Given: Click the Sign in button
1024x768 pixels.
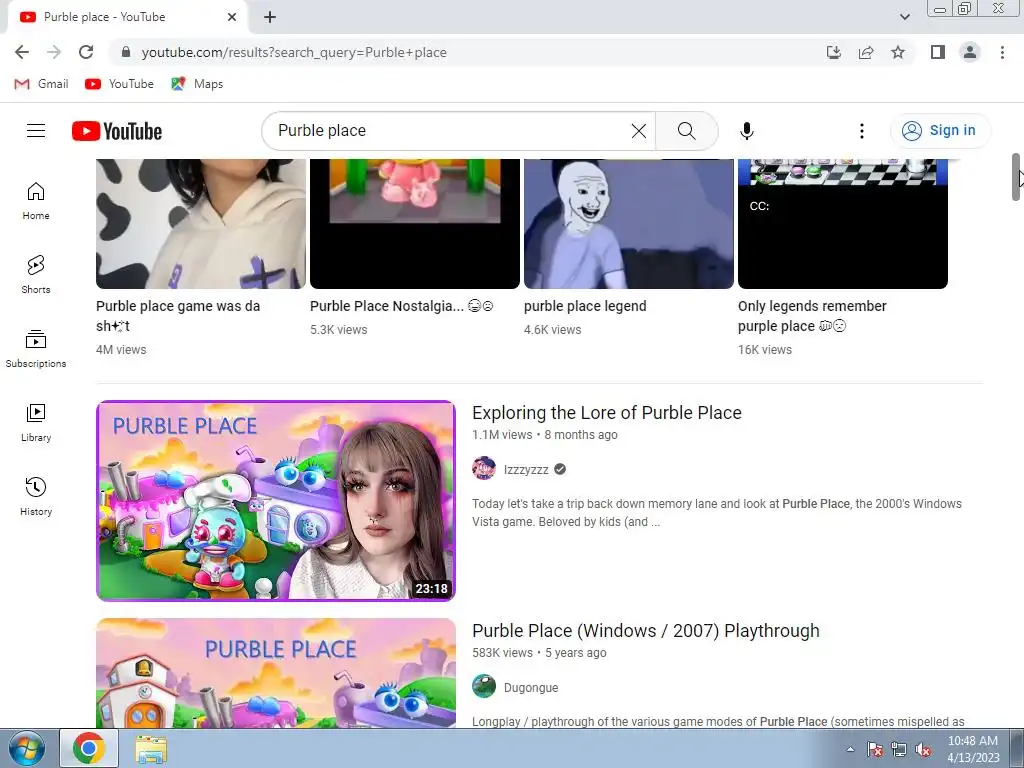Looking at the screenshot, I should (x=940, y=131).
